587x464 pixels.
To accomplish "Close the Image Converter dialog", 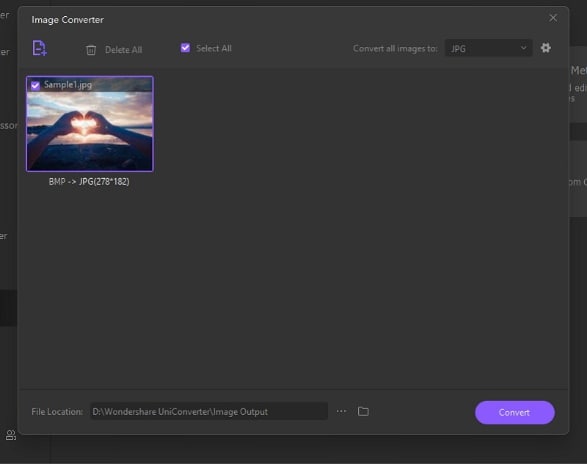I will tap(553, 18).
